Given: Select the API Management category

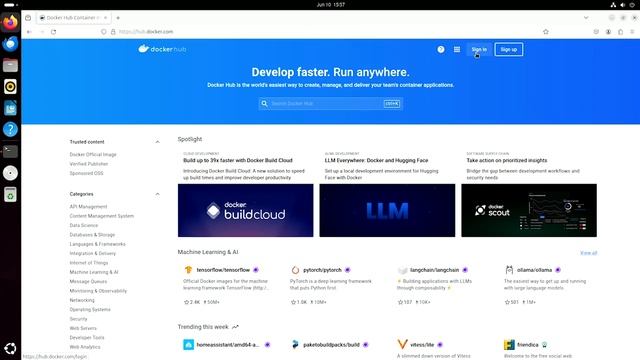Looking at the screenshot, I should [89, 207].
